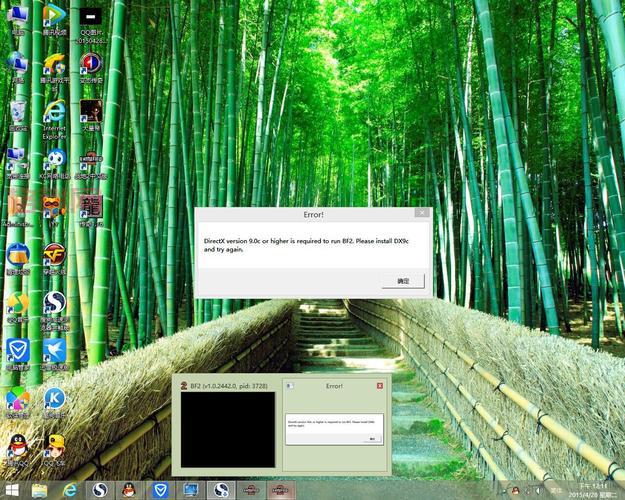Open the Computer icon on the desktop

tap(18, 20)
